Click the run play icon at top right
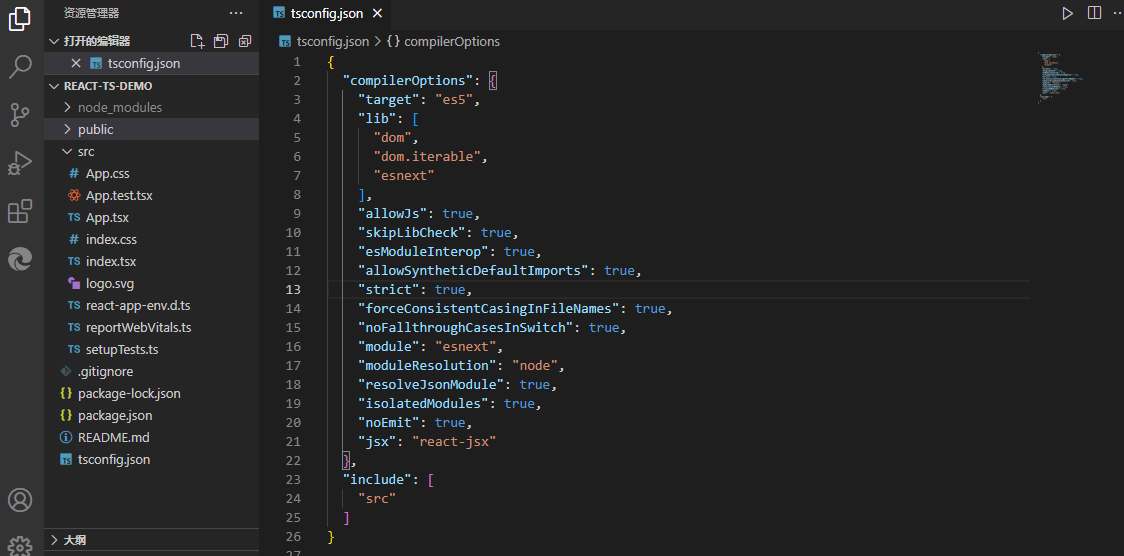 point(1067,13)
